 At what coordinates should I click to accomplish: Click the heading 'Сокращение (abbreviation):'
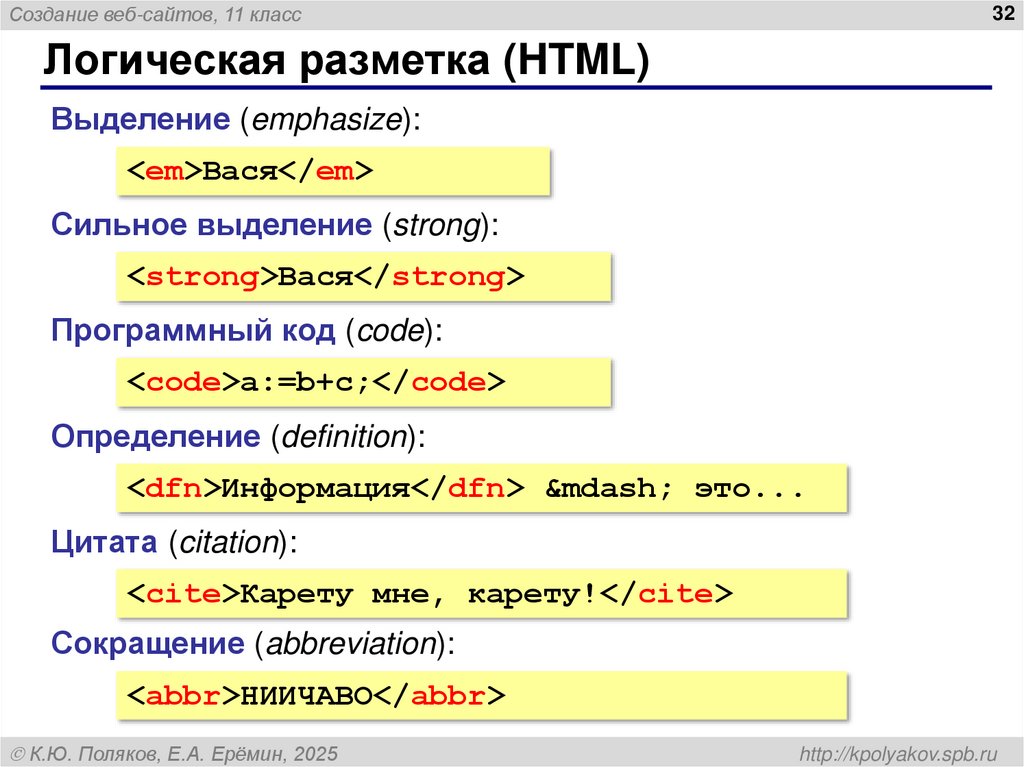pyautogui.click(x=253, y=644)
